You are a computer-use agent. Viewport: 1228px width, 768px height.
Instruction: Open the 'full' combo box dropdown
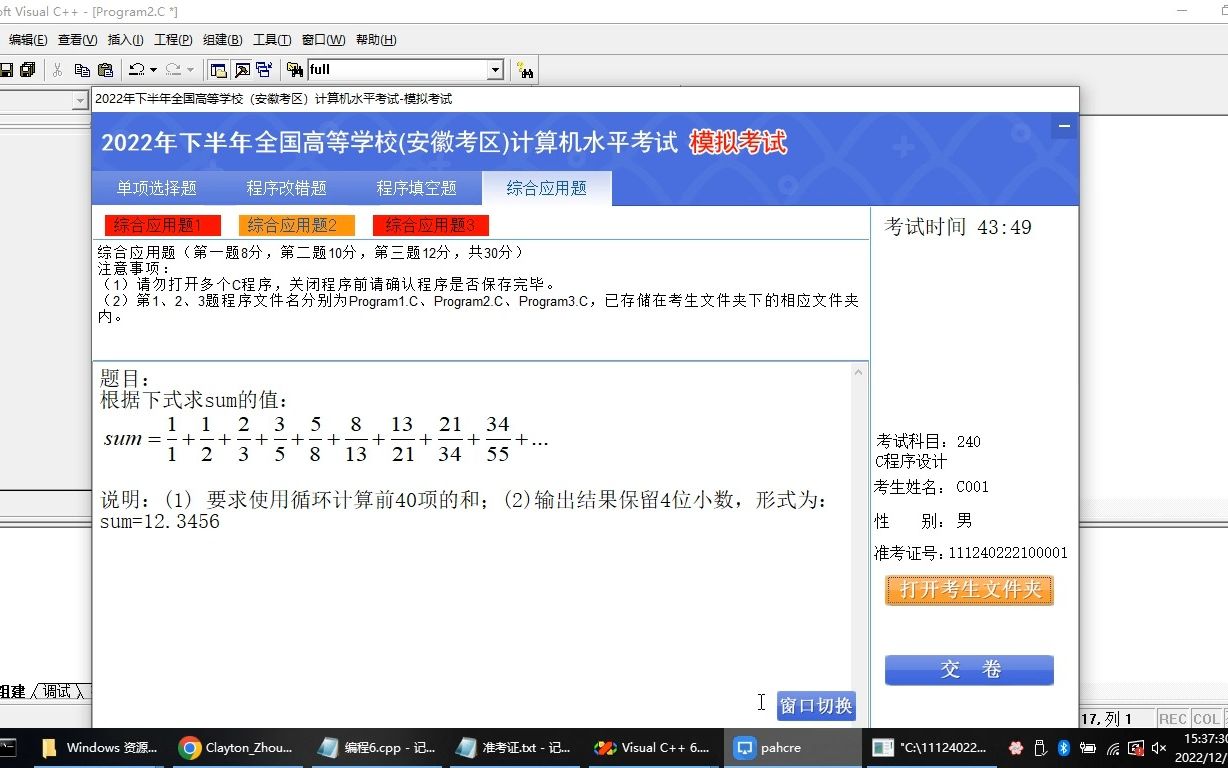497,70
